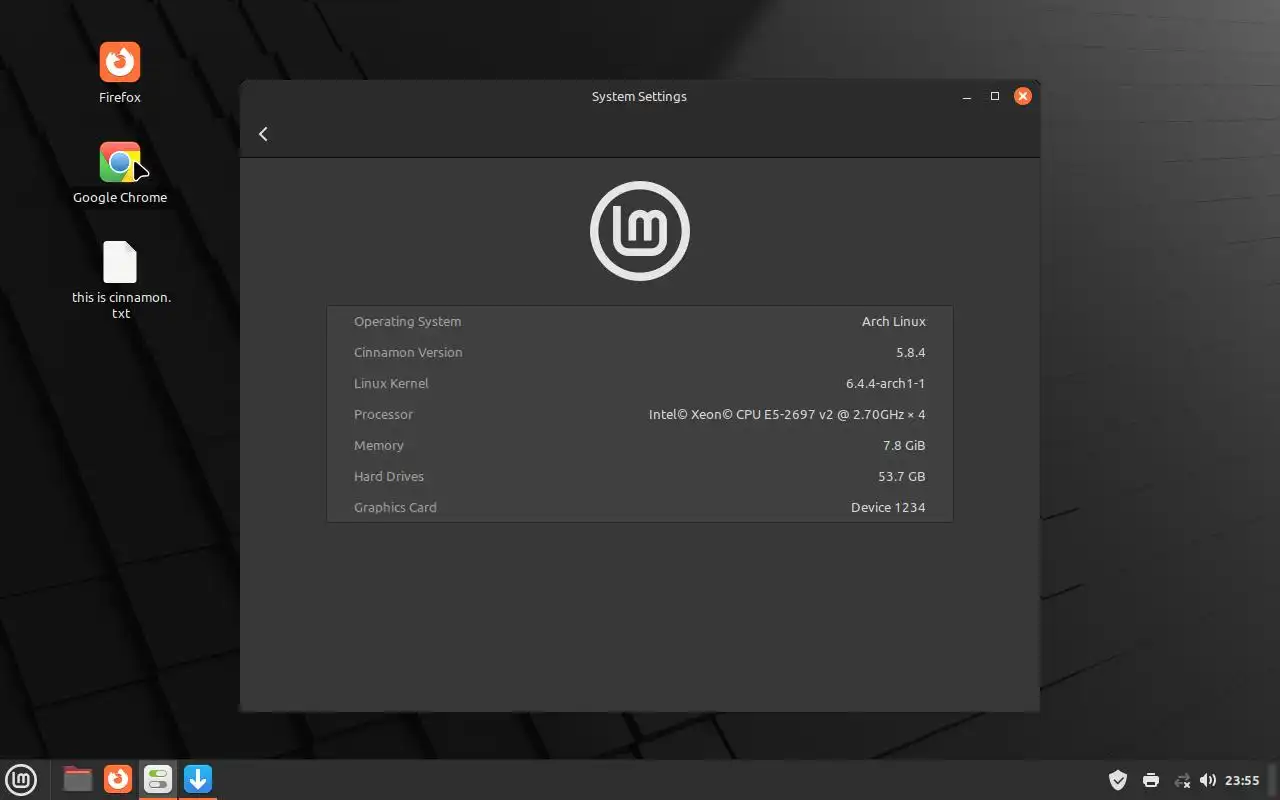Click the 'Linux Kernel' label
The image size is (1280, 800).
[391, 384]
